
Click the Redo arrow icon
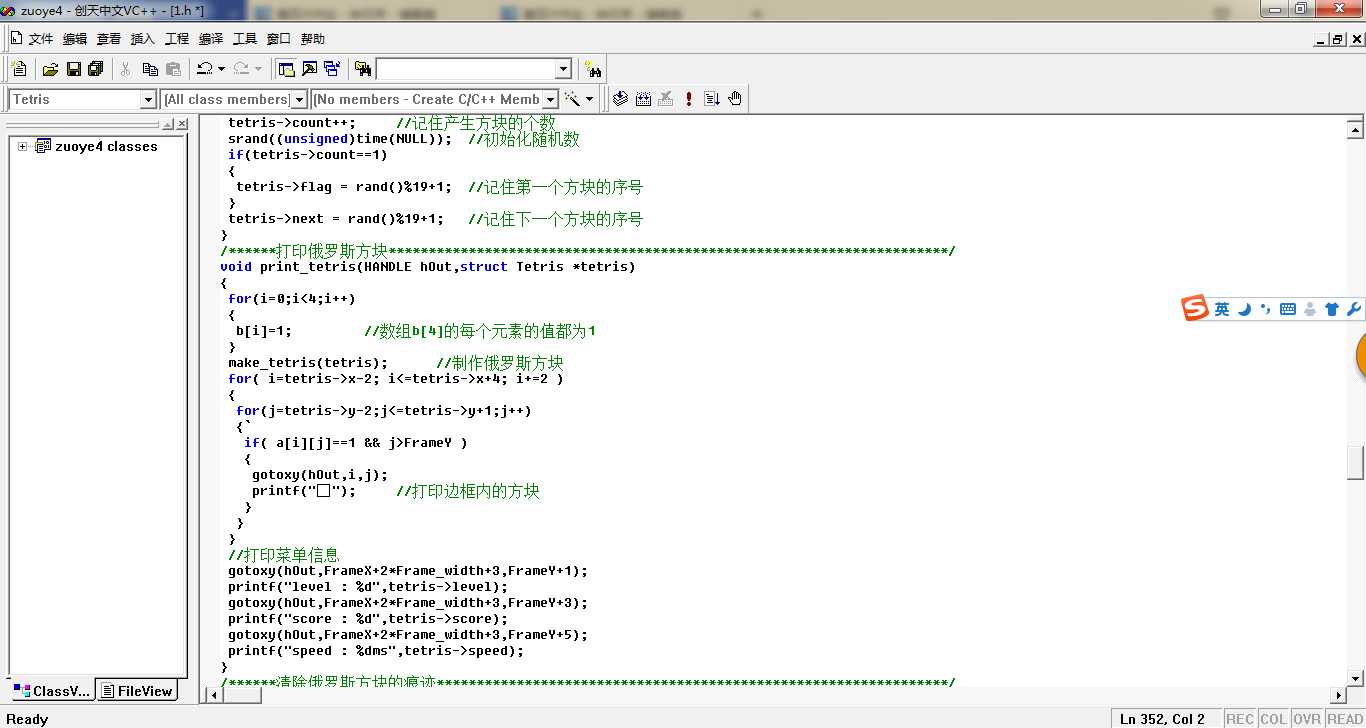(x=241, y=69)
